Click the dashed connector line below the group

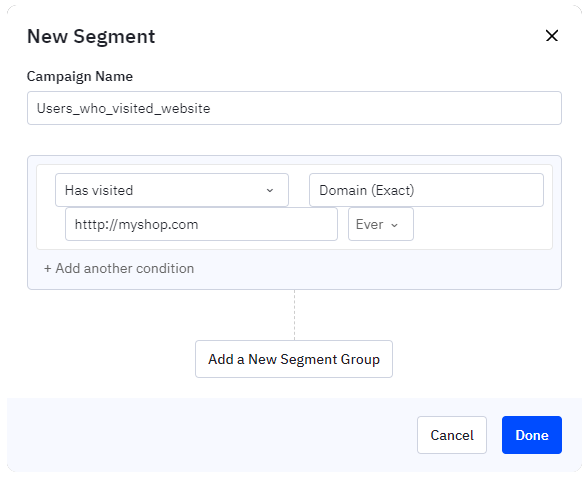click(294, 315)
